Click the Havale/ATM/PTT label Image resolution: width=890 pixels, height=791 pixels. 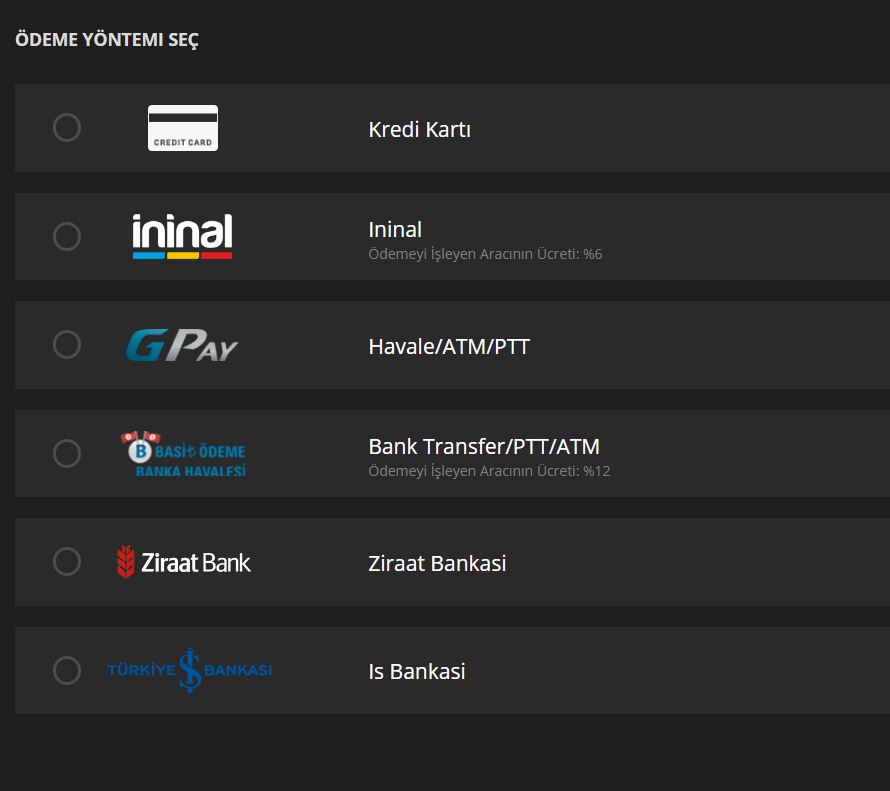(449, 347)
